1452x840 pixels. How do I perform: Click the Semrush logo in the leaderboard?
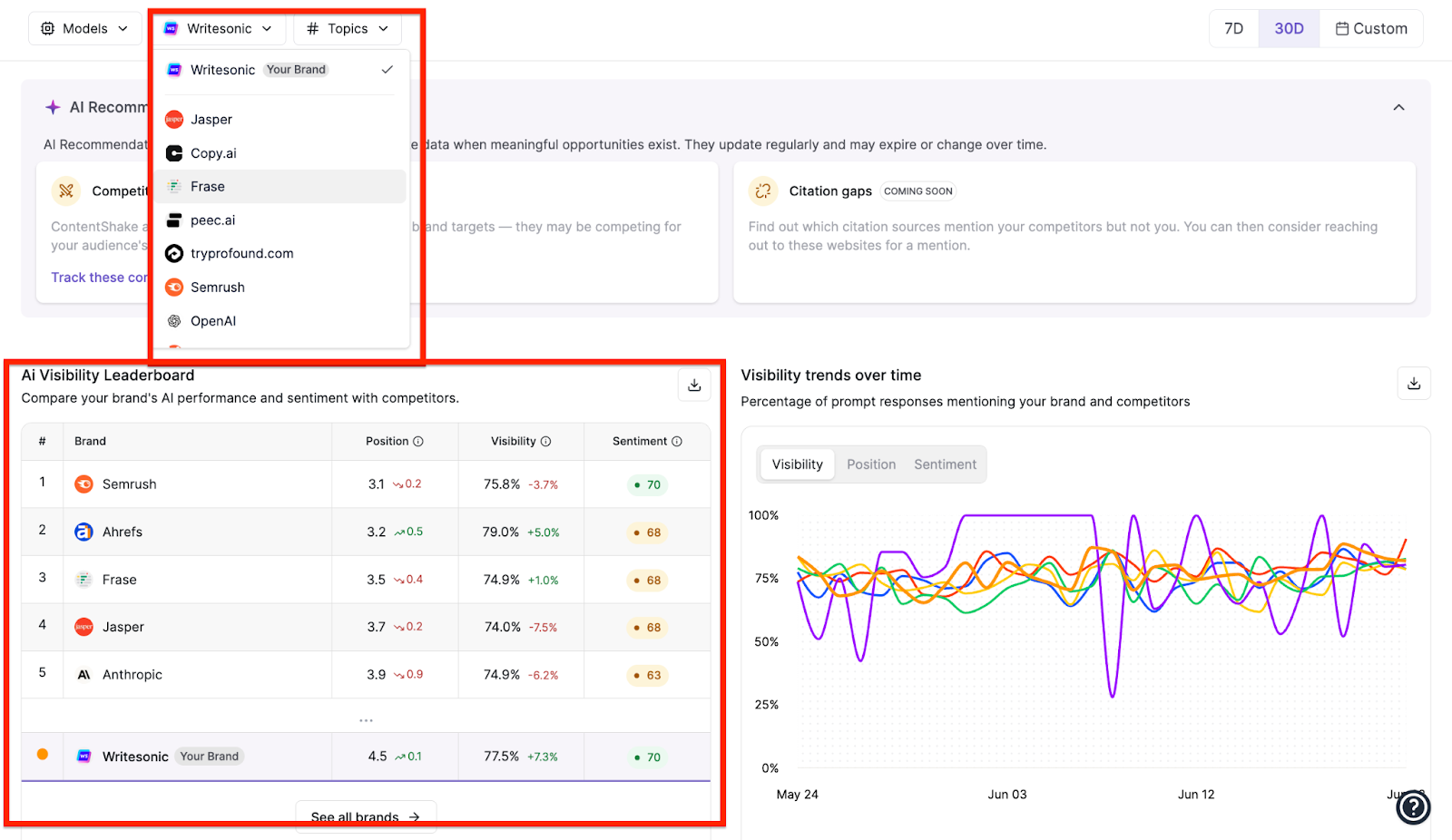(83, 484)
